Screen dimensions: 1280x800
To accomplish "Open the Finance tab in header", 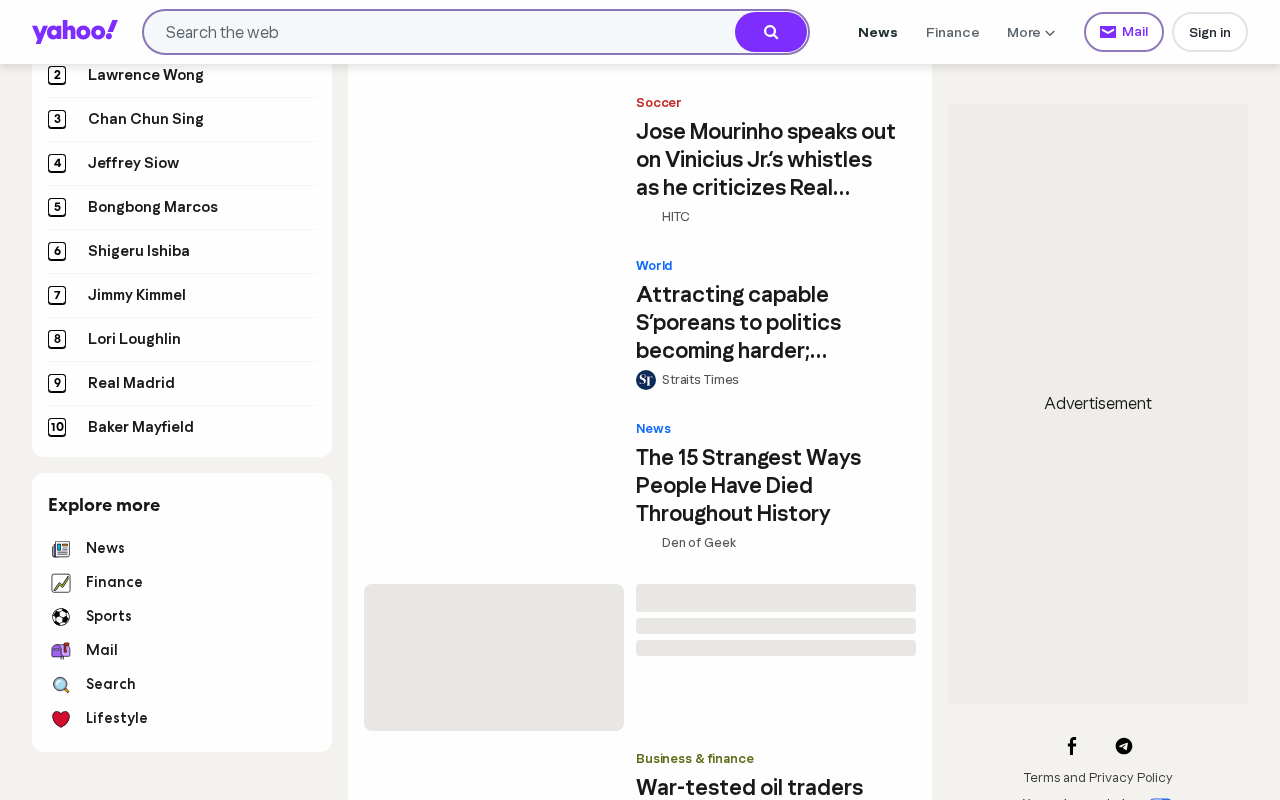I will (953, 32).
